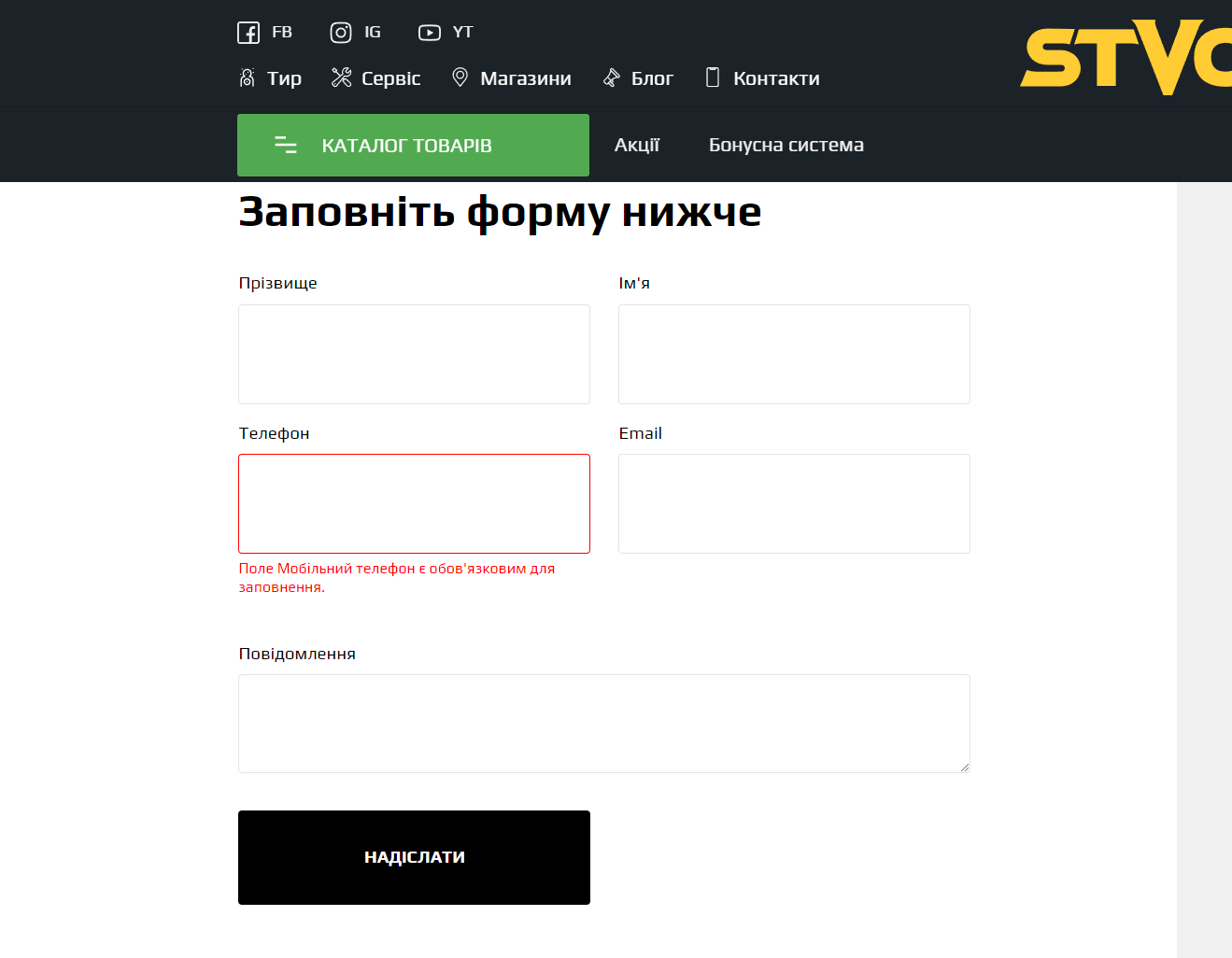Viewport: 1232px width, 958px height.
Task: Click the shooting range icon beside Тир
Action: 247,78
